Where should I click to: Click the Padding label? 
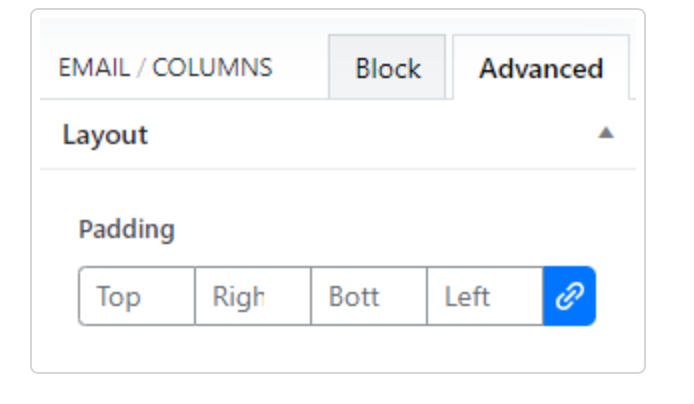point(126,230)
